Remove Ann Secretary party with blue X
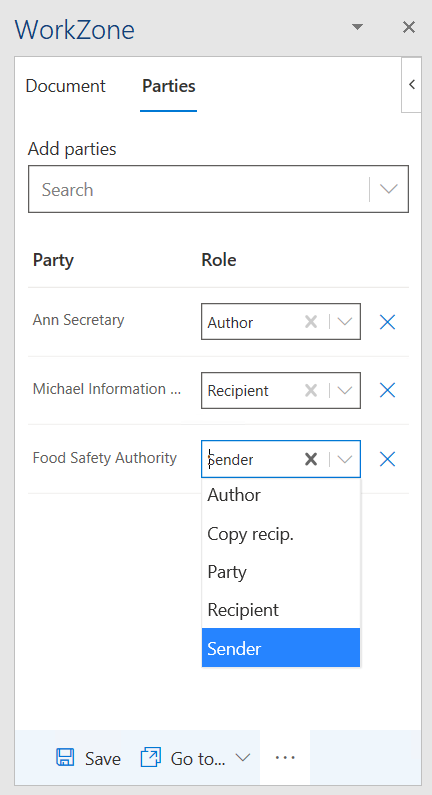The height and width of the screenshot is (795, 432). (x=387, y=322)
